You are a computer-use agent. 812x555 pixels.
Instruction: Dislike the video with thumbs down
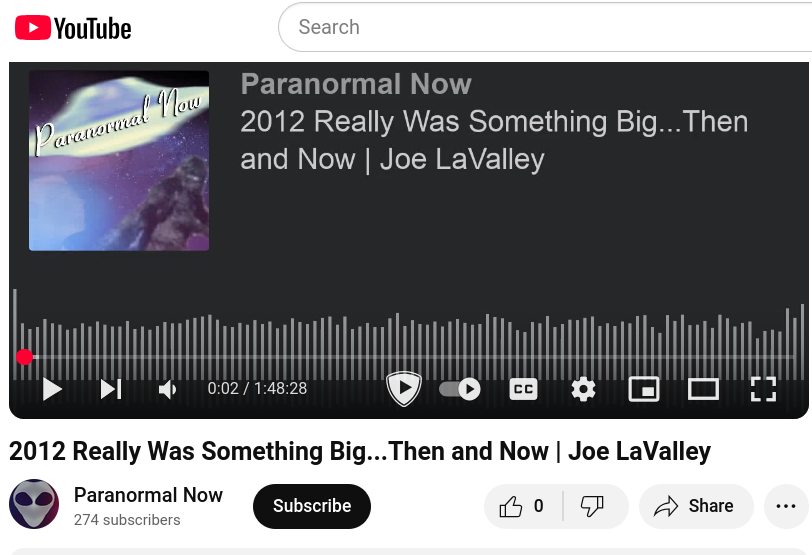coord(593,506)
